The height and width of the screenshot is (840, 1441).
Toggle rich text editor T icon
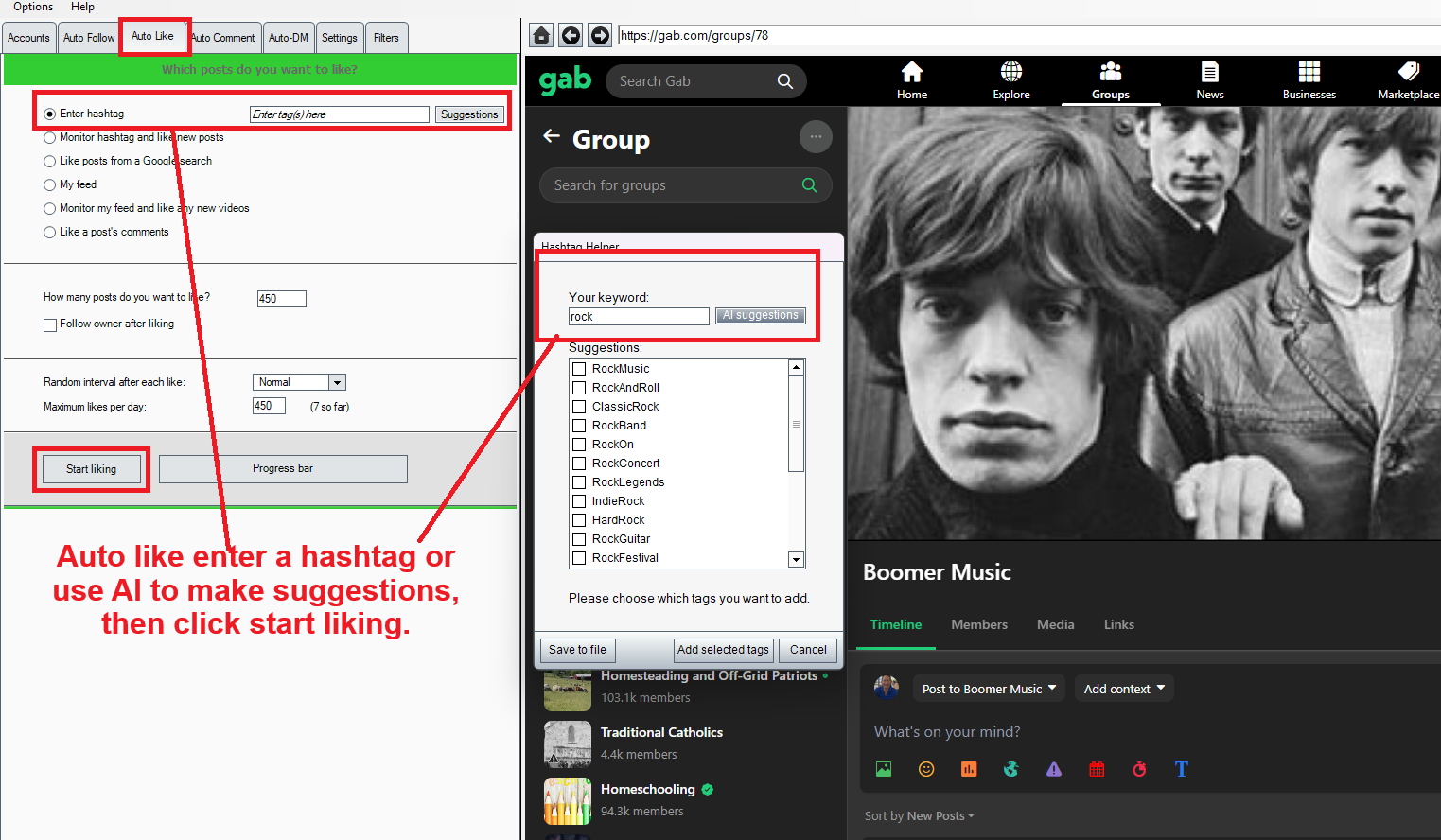tap(1182, 769)
